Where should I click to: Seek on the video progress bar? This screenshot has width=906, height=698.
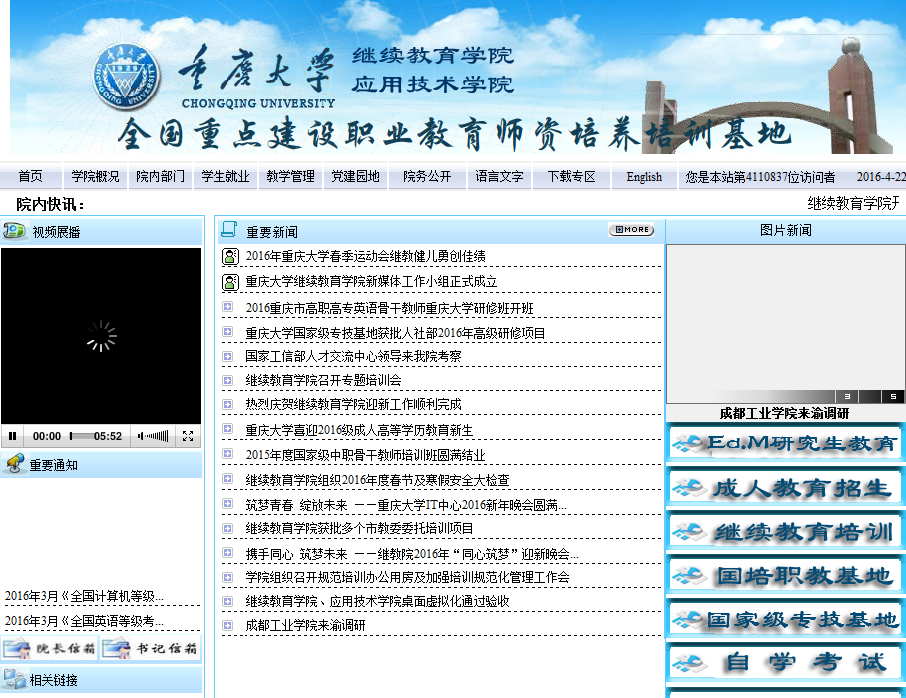[81, 436]
